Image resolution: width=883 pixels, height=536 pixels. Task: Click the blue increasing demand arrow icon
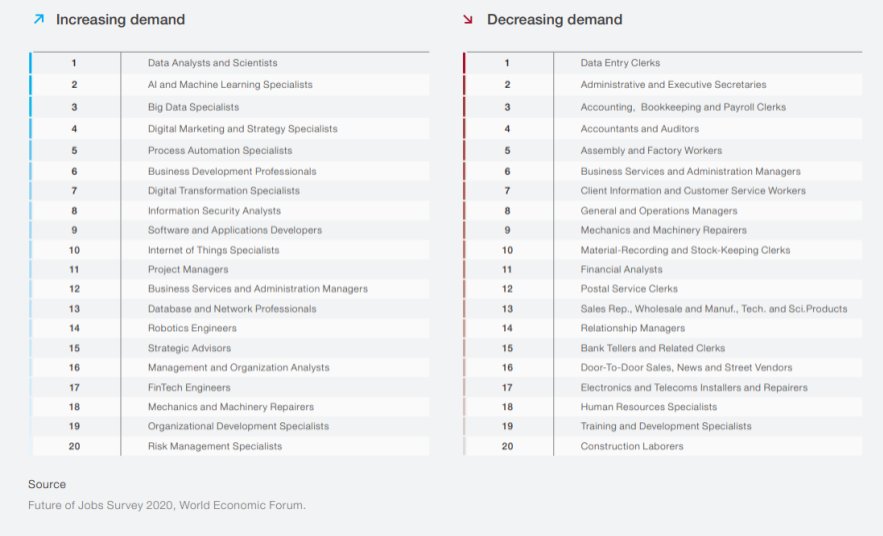[38, 19]
